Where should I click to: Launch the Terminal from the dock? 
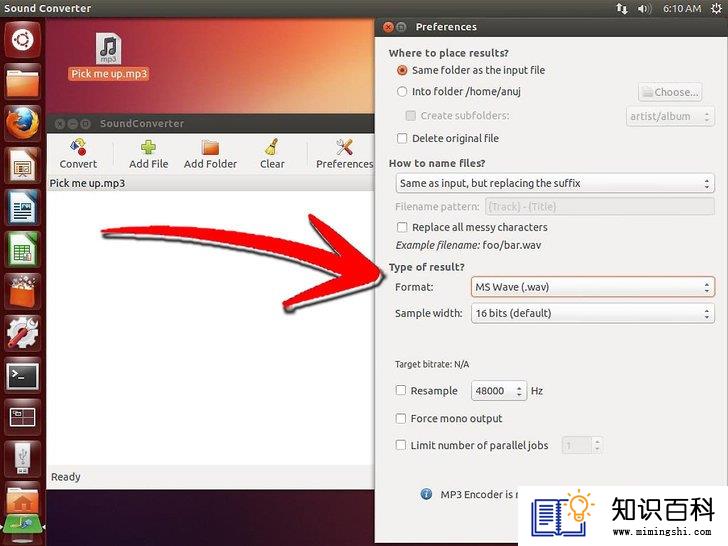pos(22,375)
